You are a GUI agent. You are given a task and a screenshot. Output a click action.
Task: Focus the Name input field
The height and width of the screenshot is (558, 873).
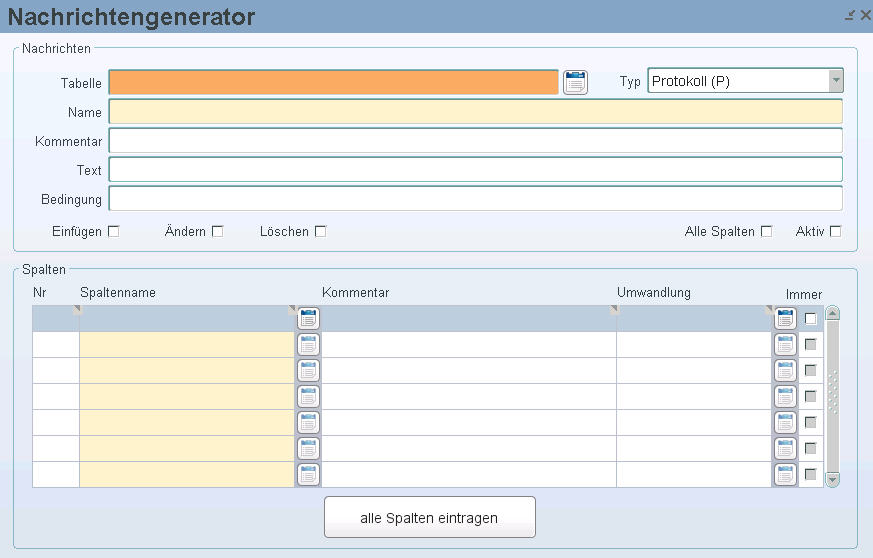[x=475, y=111]
